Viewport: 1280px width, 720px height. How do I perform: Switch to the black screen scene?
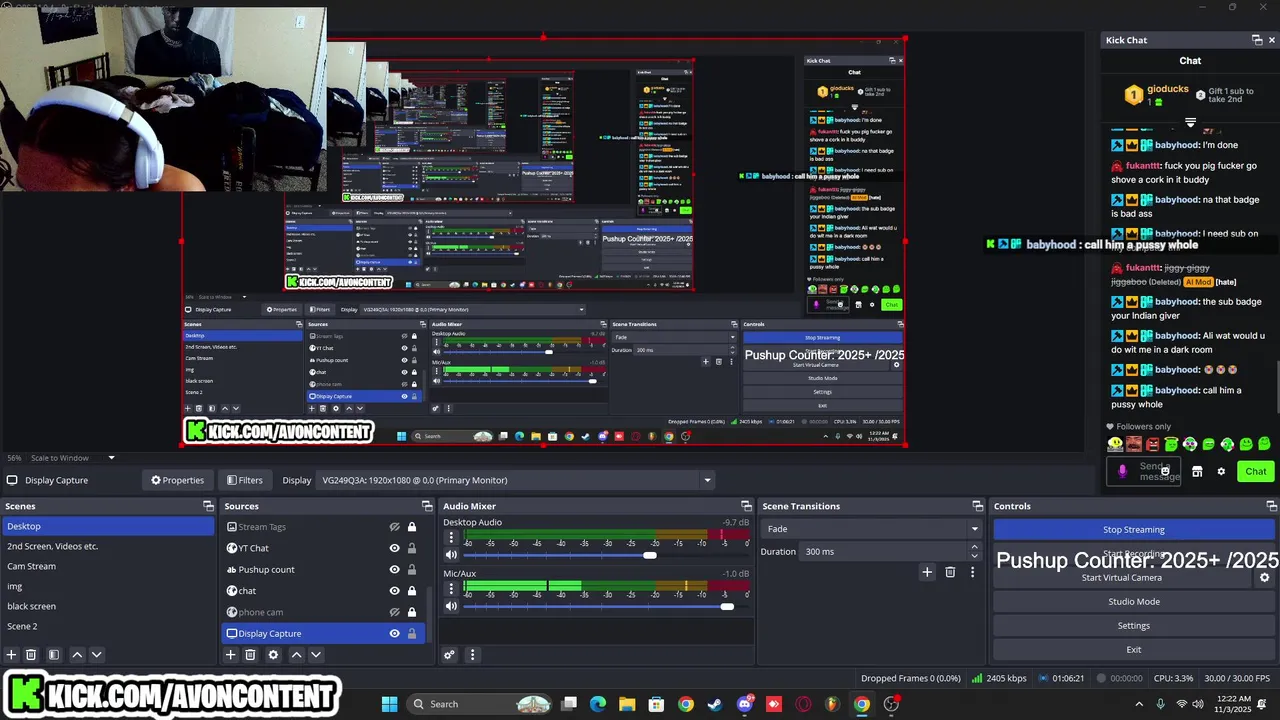click(x=108, y=606)
